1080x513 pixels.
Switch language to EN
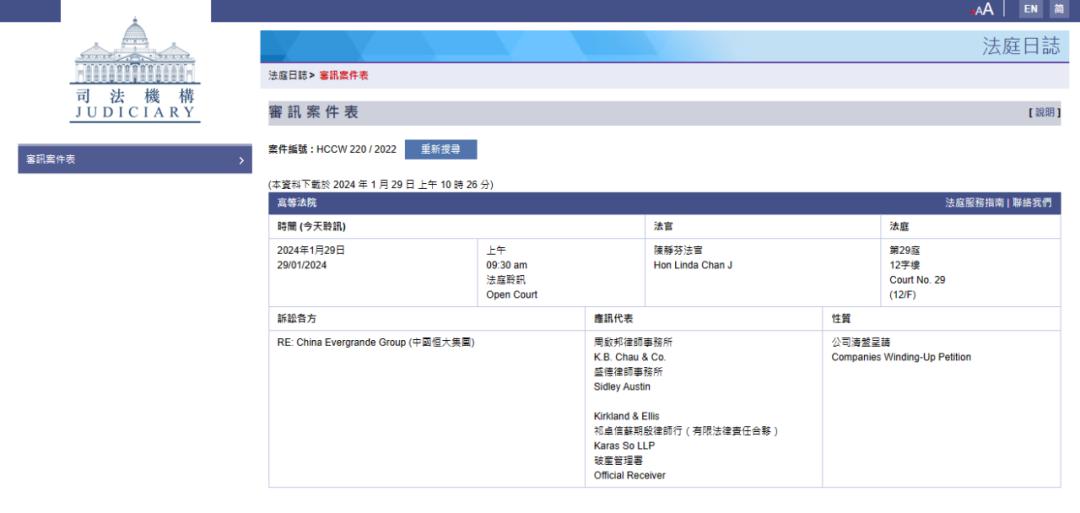click(x=1030, y=9)
